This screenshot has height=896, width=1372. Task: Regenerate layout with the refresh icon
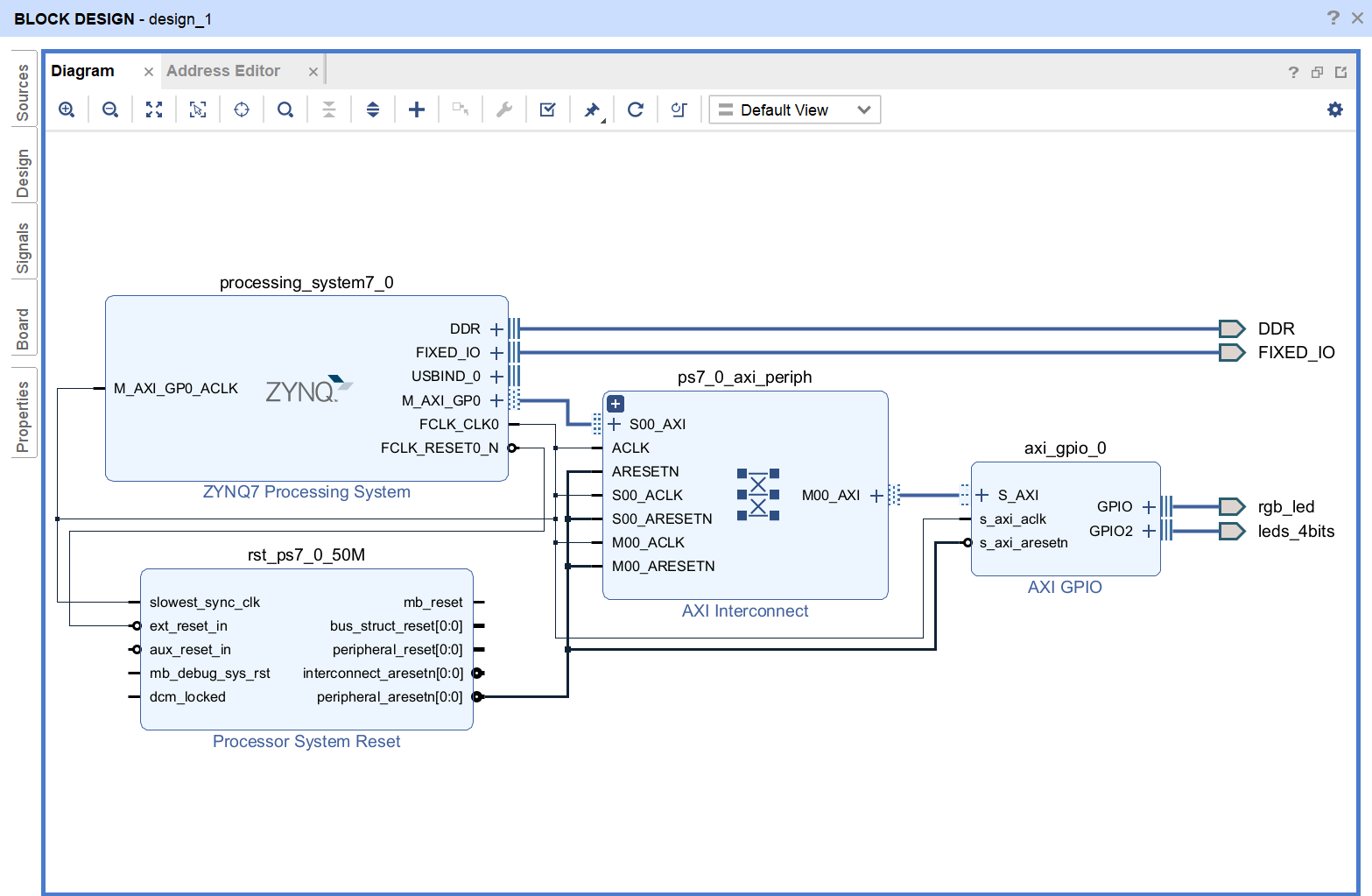636,109
